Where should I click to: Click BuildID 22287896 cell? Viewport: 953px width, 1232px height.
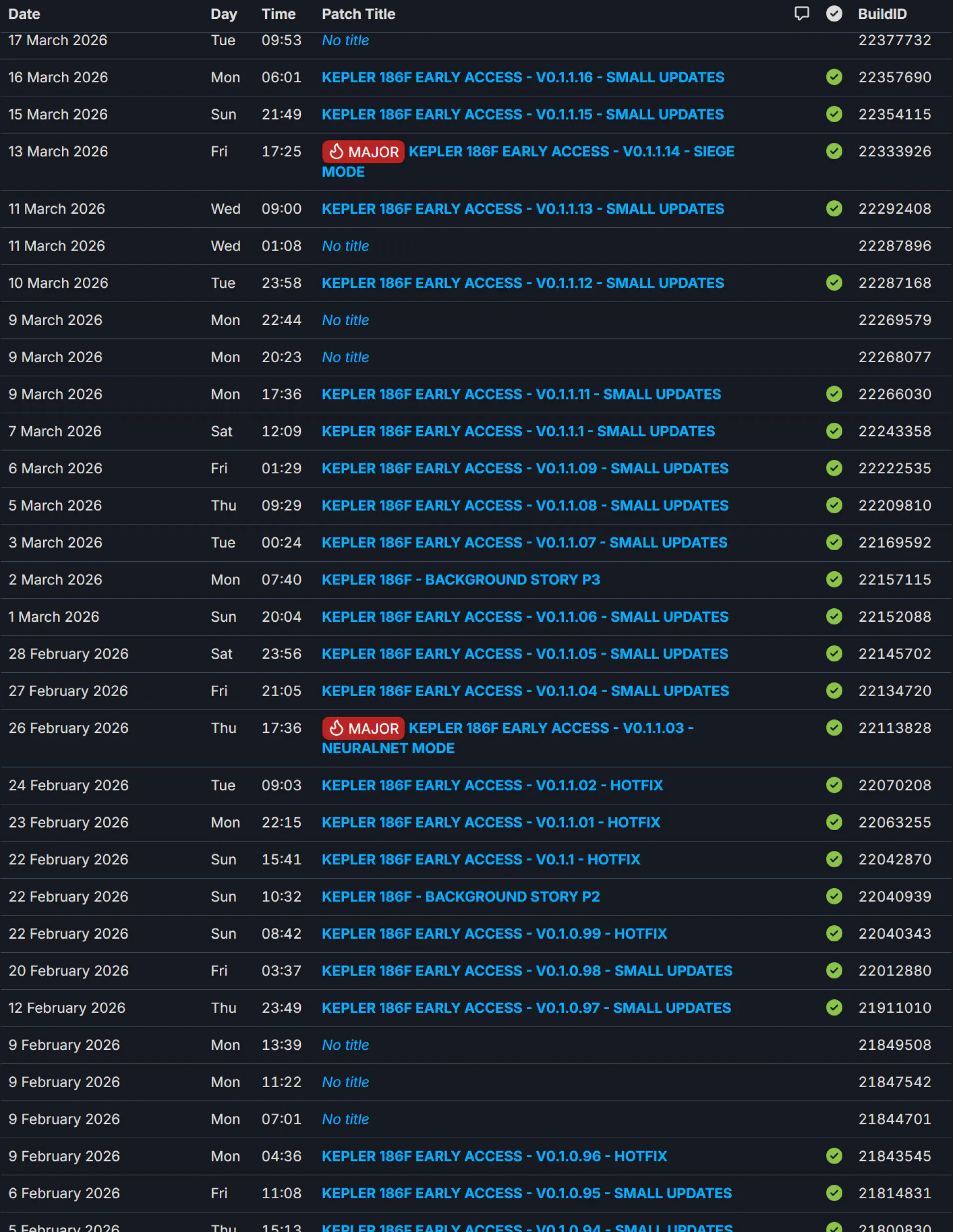pyautogui.click(x=894, y=246)
